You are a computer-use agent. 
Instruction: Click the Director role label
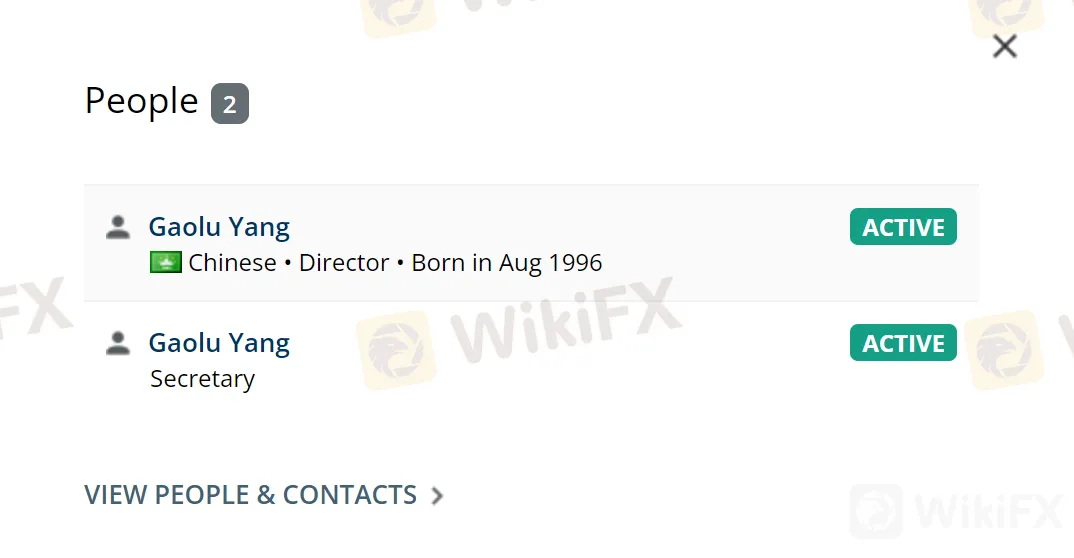point(344,263)
